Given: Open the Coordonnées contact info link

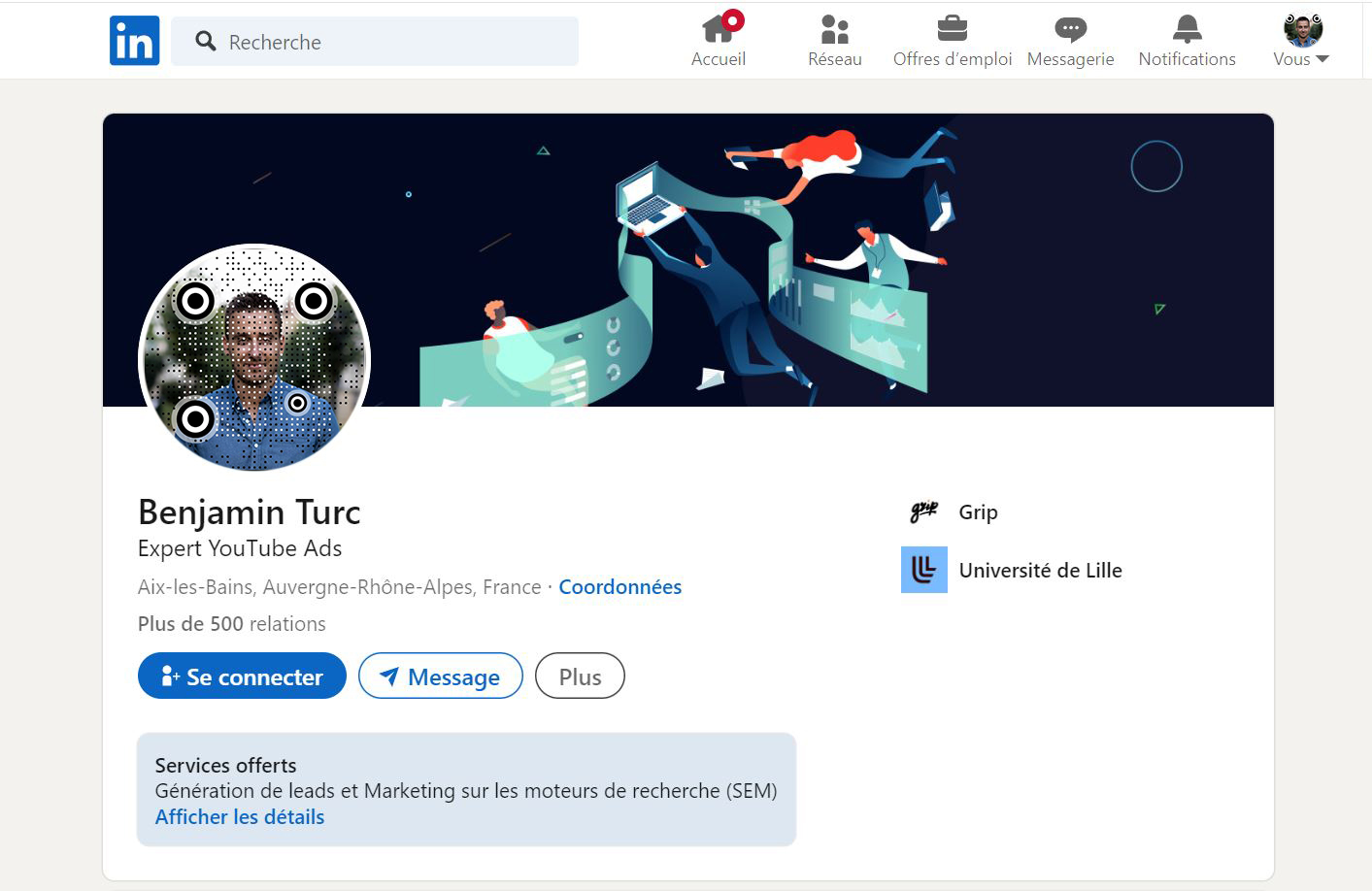Looking at the screenshot, I should click(x=619, y=587).
